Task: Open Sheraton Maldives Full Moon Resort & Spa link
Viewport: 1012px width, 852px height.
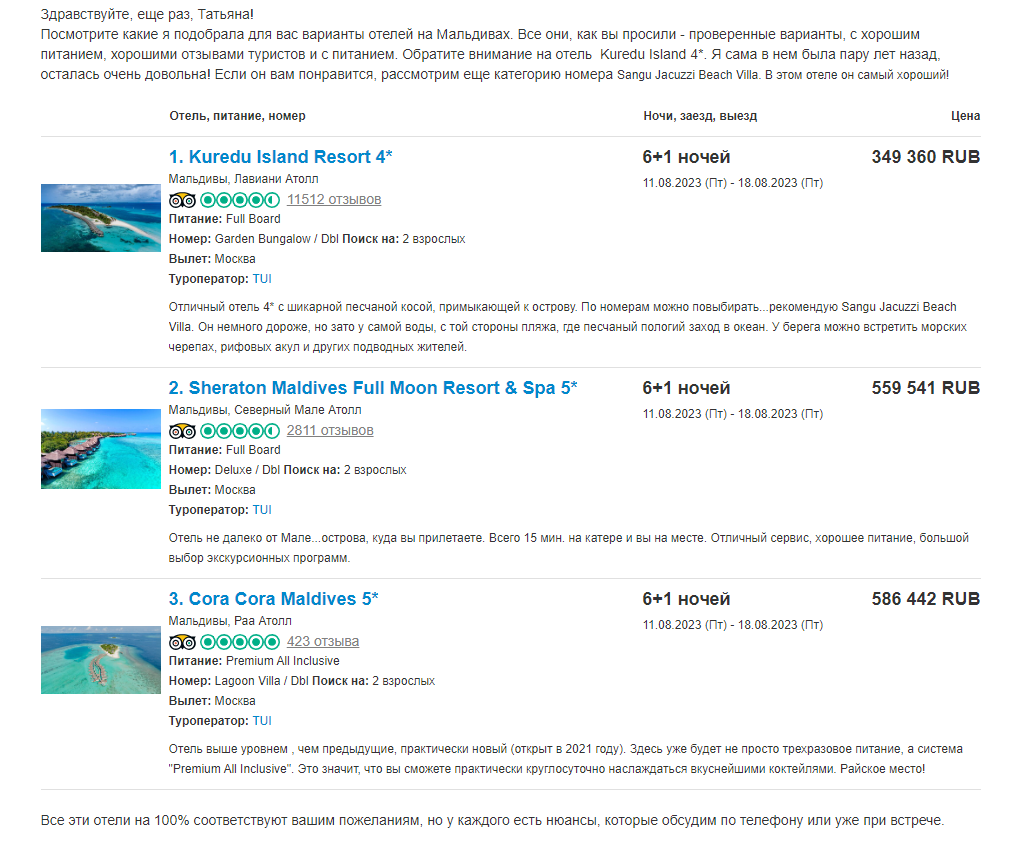Action: pos(372,388)
